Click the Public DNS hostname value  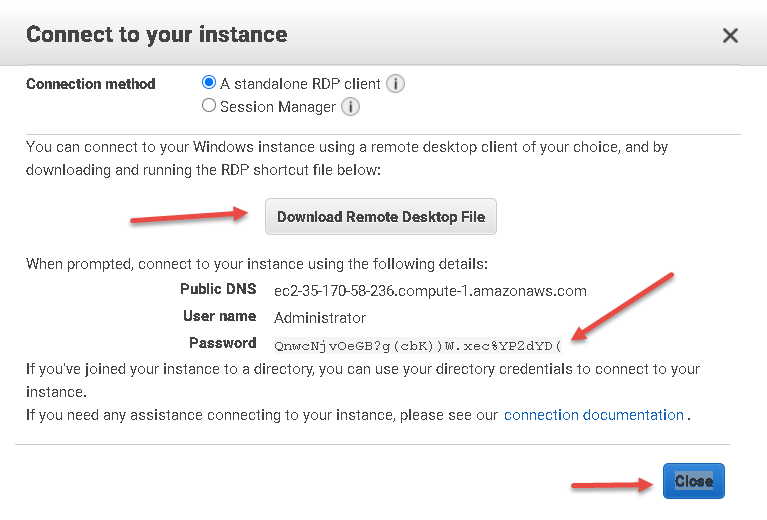pos(430,291)
